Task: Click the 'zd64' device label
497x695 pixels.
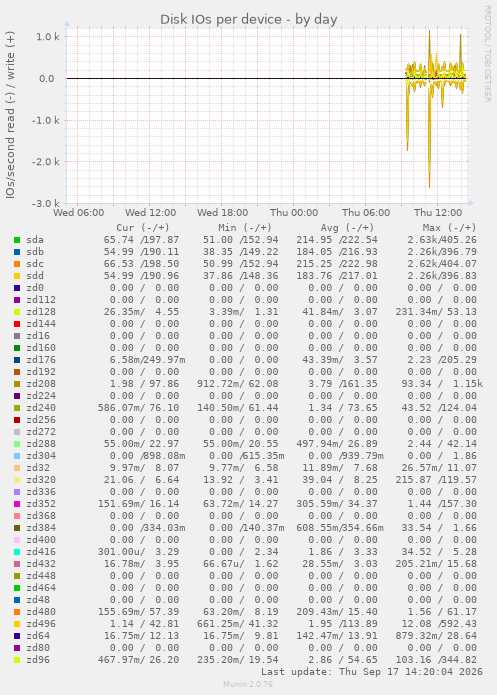Action: click(x=38, y=636)
